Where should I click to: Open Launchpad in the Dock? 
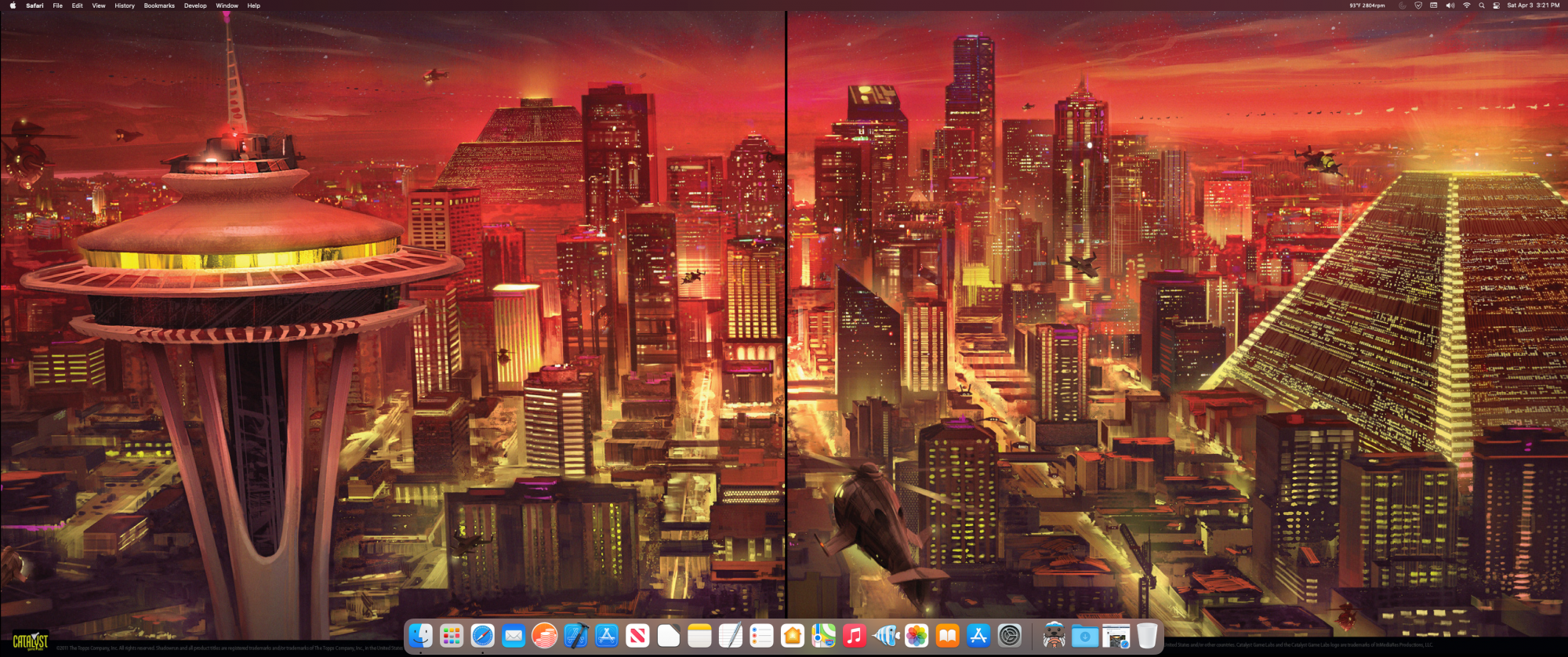click(x=452, y=636)
